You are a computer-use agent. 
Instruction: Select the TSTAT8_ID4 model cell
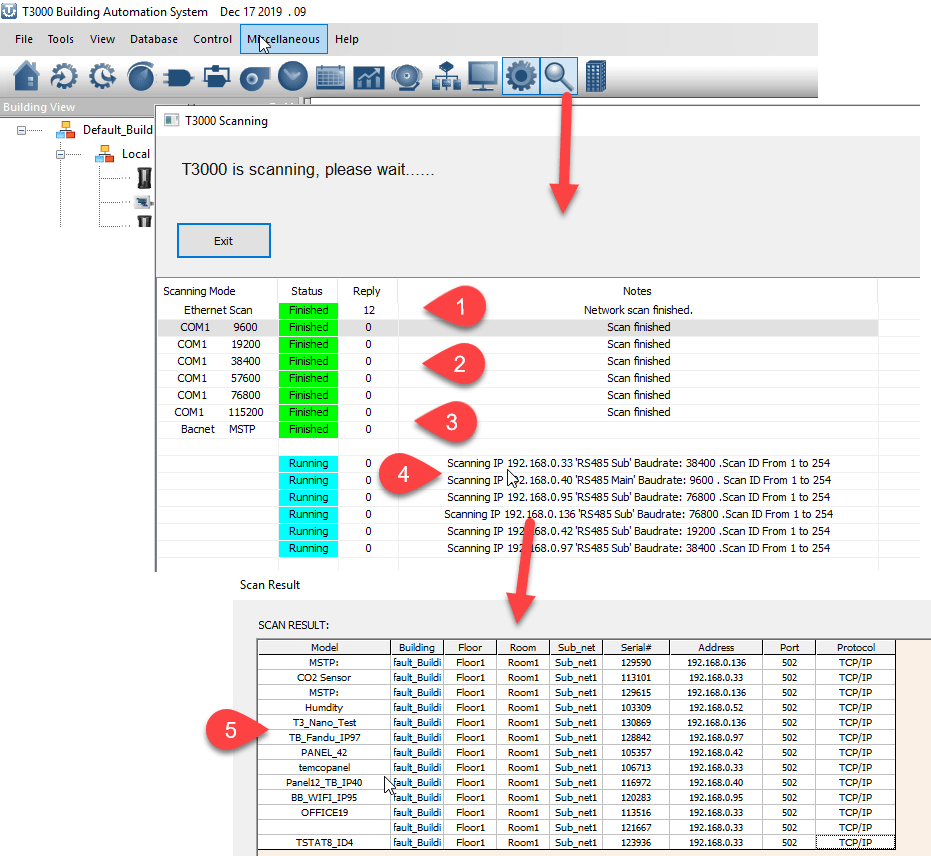[324, 842]
